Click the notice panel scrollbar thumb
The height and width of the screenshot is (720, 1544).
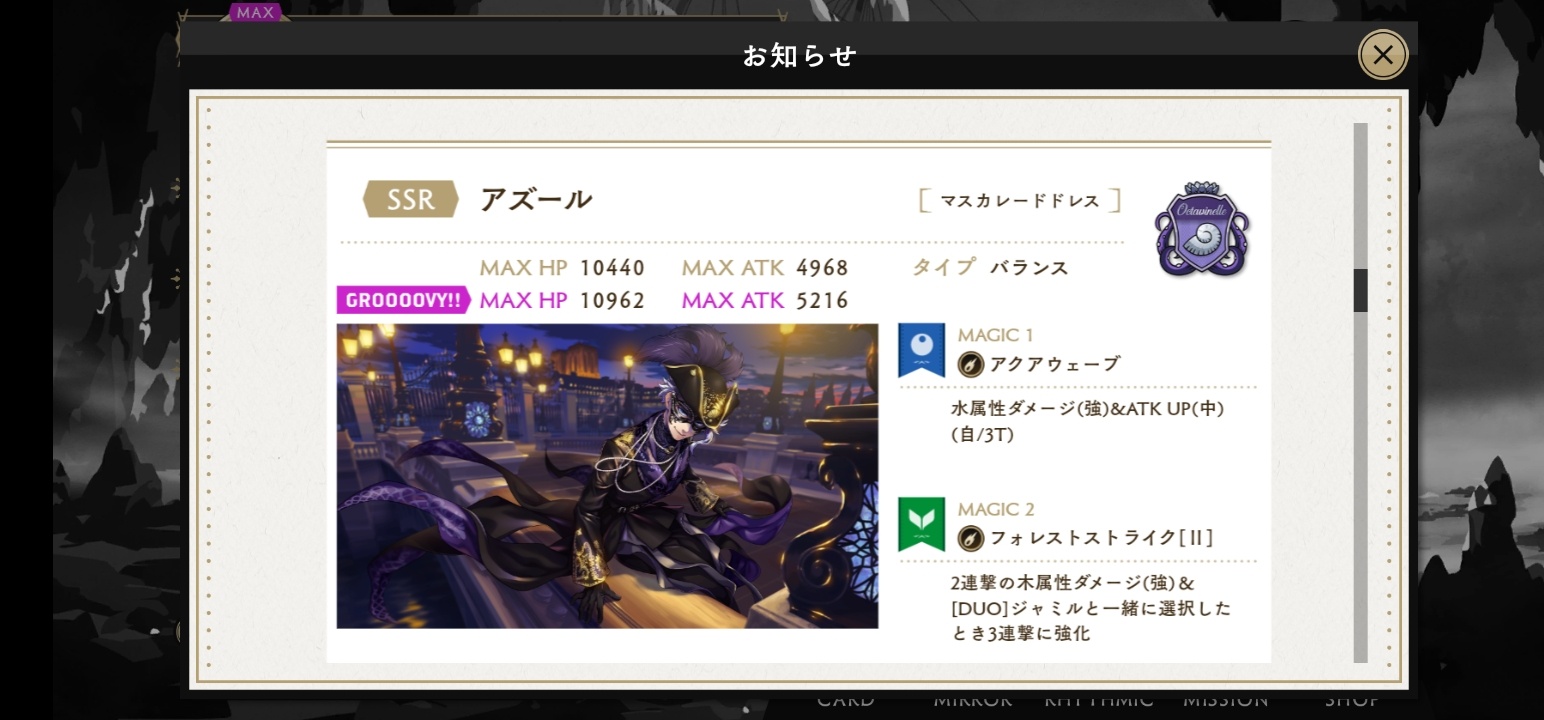pyautogui.click(x=1360, y=290)
